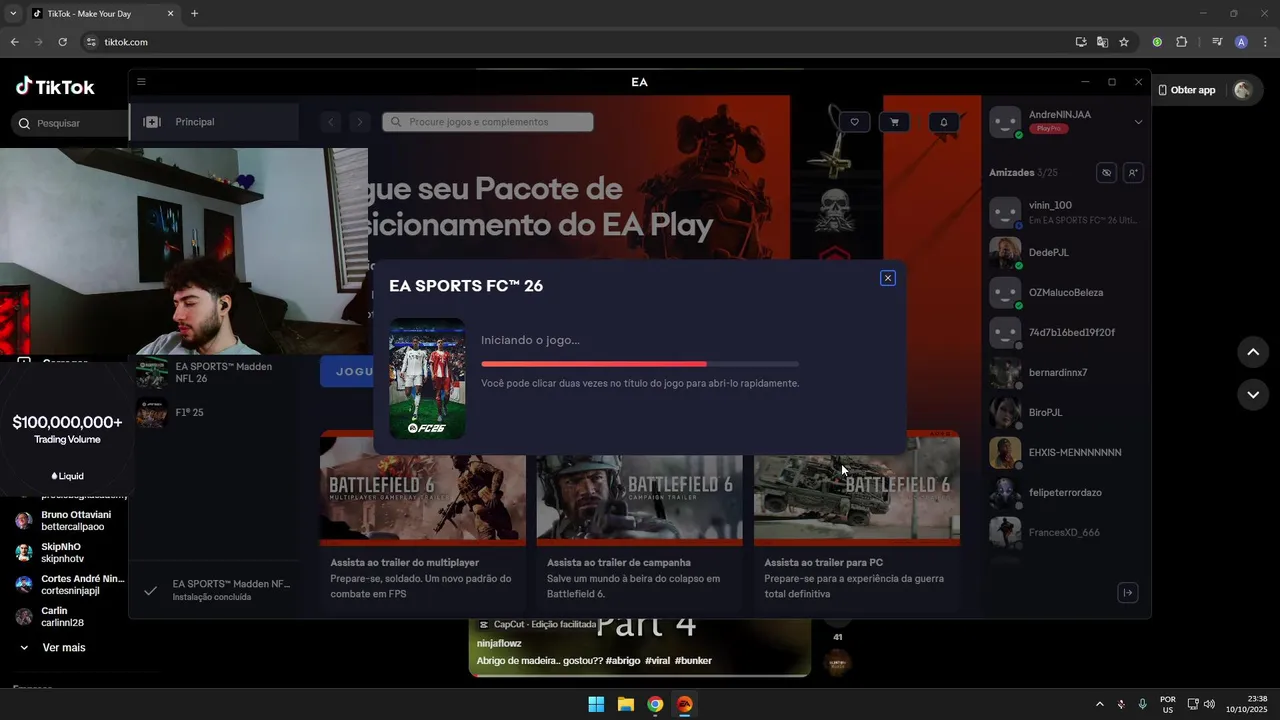The height and width of the screenshot is (720, 1280).
Task: Expand Chrome tab search dropdown
Action: point(13,14)
